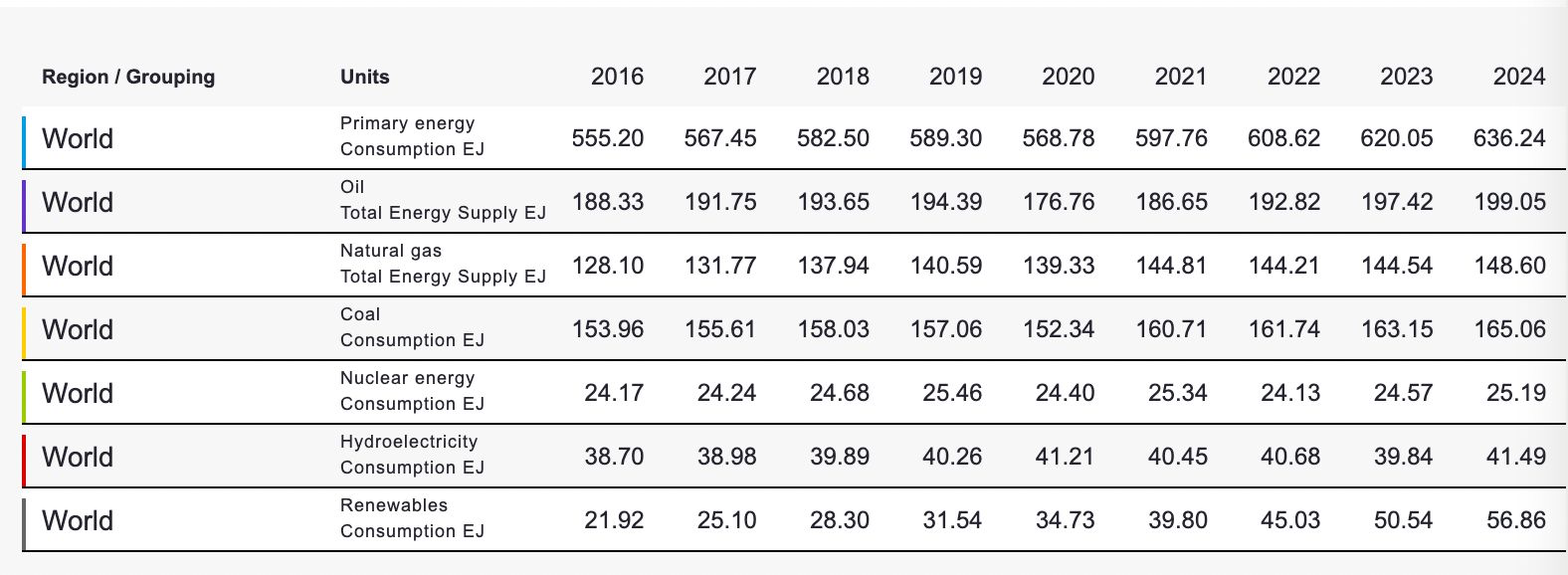Click the gray color bar beside Renewables row

click(x=24, y=520)
